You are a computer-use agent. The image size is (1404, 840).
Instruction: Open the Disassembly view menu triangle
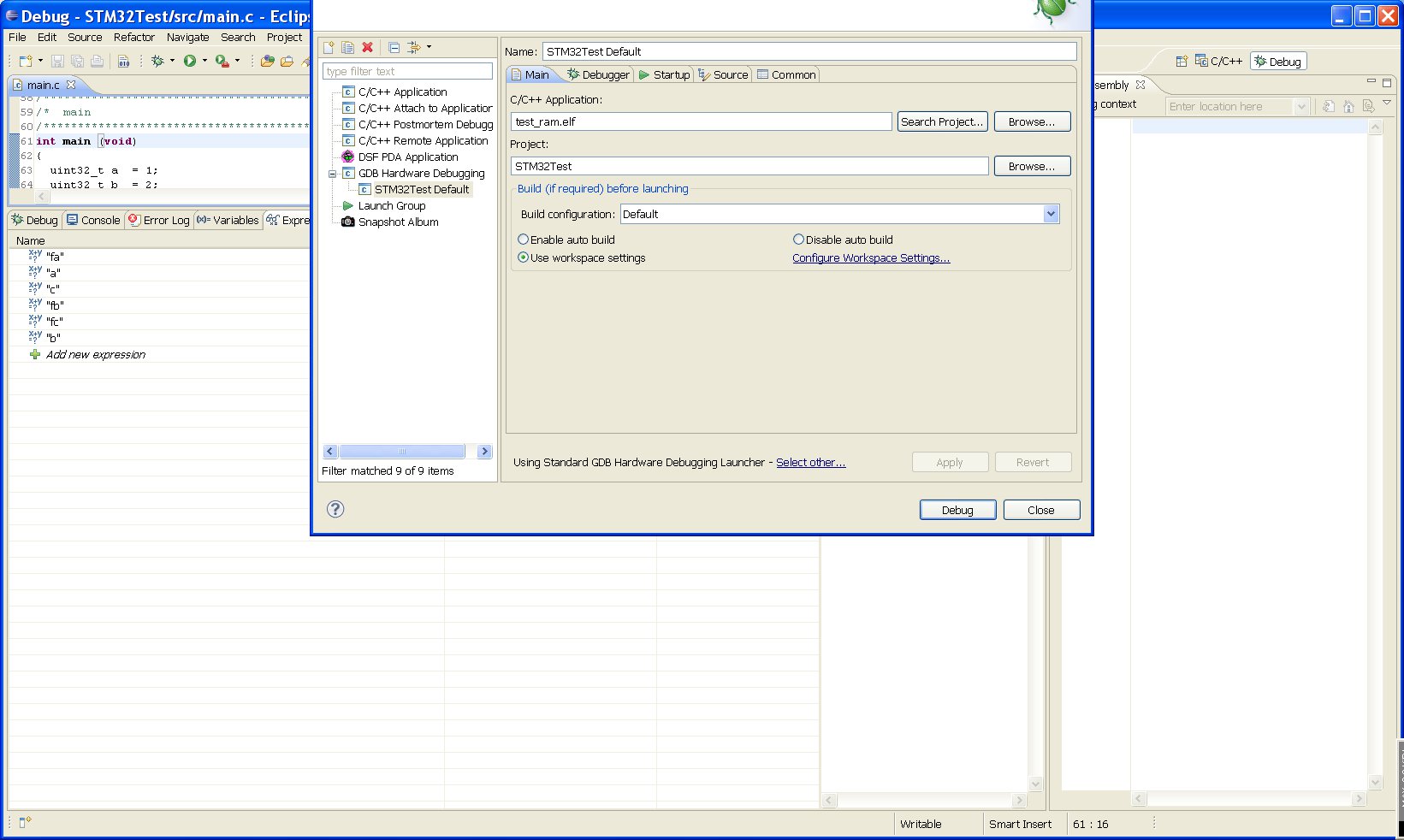tap(1387, 104)
